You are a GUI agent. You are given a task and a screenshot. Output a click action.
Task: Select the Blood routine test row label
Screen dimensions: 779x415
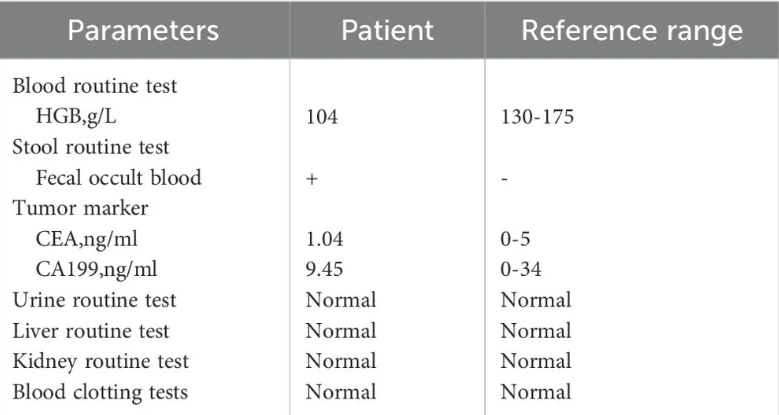click(x=94, y=86)
